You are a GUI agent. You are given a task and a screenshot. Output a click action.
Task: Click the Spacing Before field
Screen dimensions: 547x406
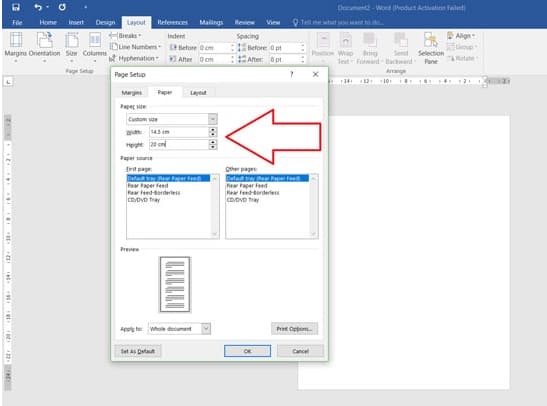pyautogui.click(x=287, y=48)
